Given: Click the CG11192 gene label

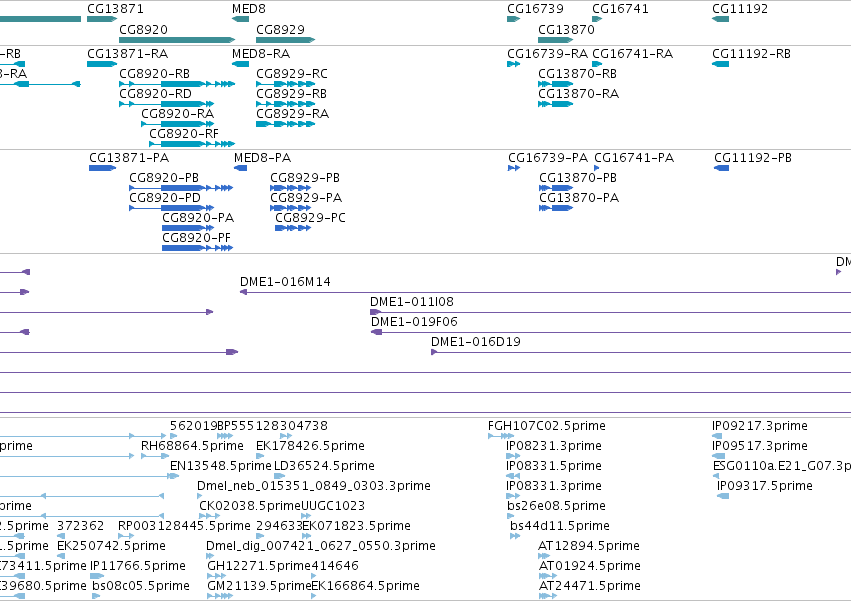Looking at the screenshot, I should click(x=740, y=9).
